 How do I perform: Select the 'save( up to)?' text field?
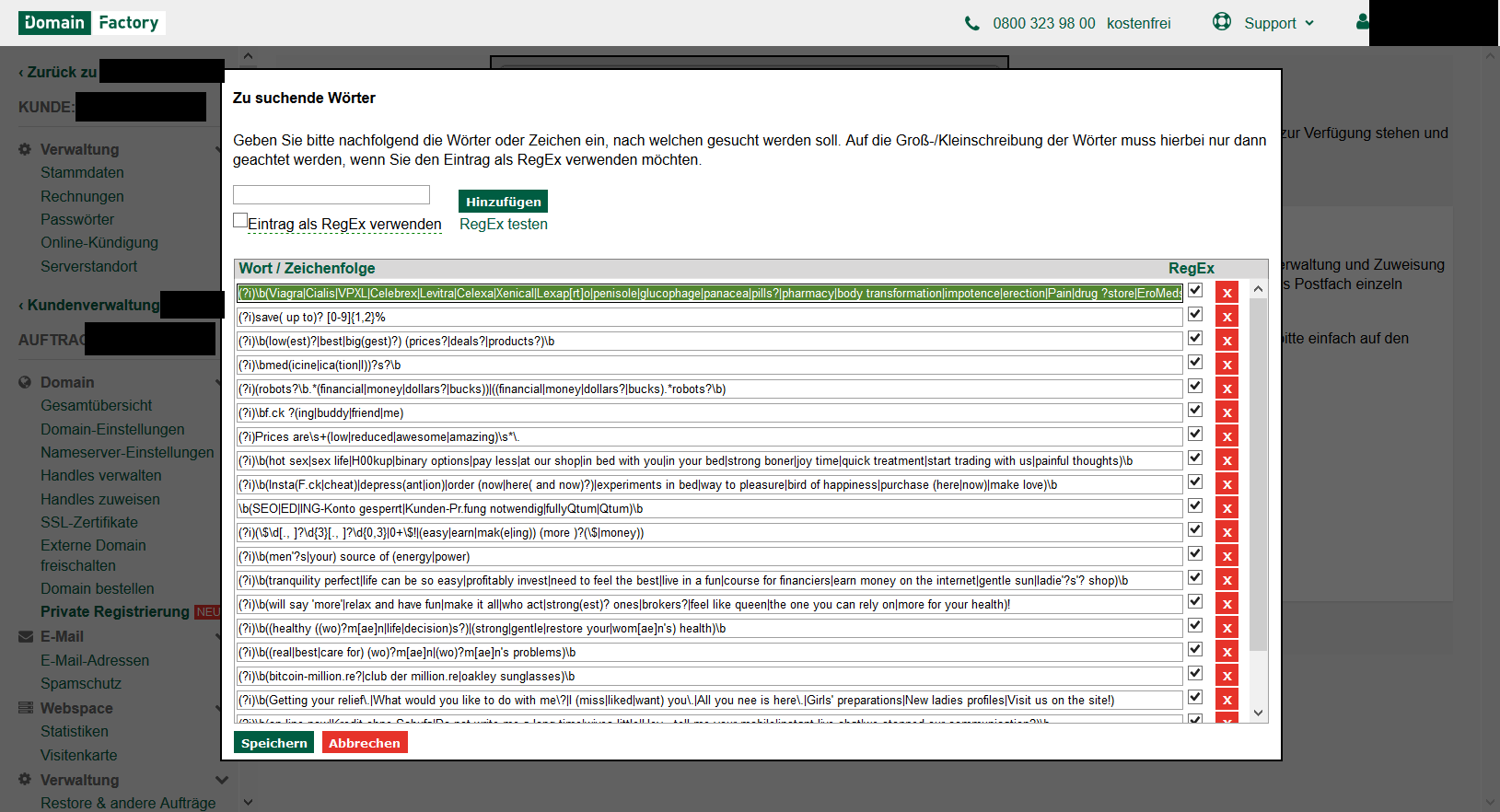click(709, 317)
